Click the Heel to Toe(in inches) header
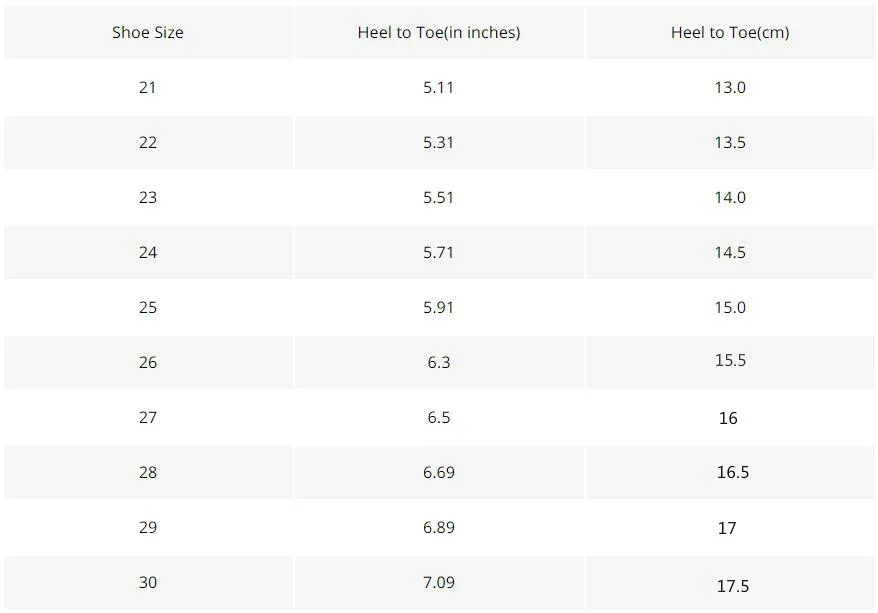 (x=439, y=32)
